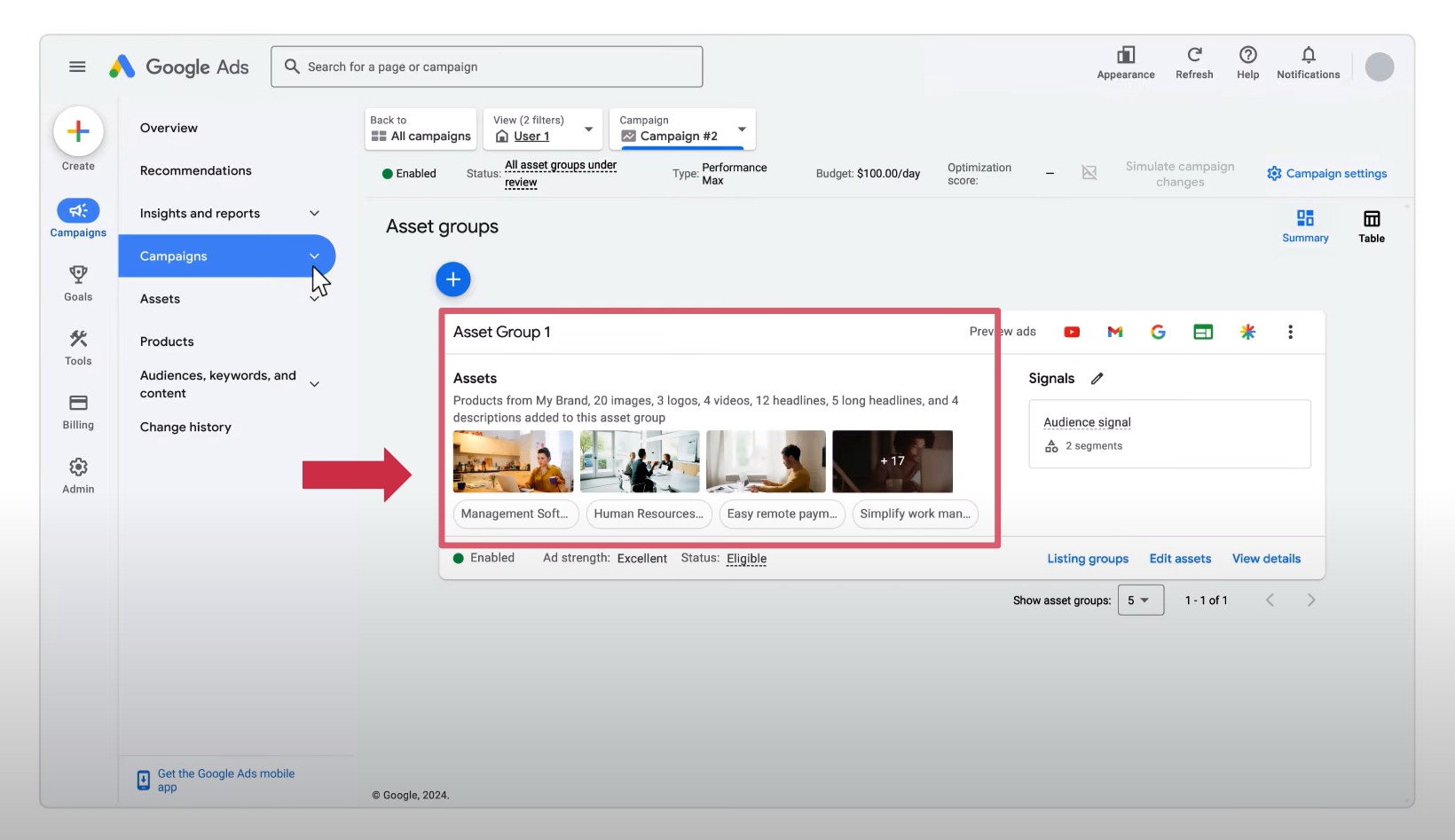The width and height of the screenshot is (1455, 840).
Task: Open Campaign settings
Action: pos(1326,174)
